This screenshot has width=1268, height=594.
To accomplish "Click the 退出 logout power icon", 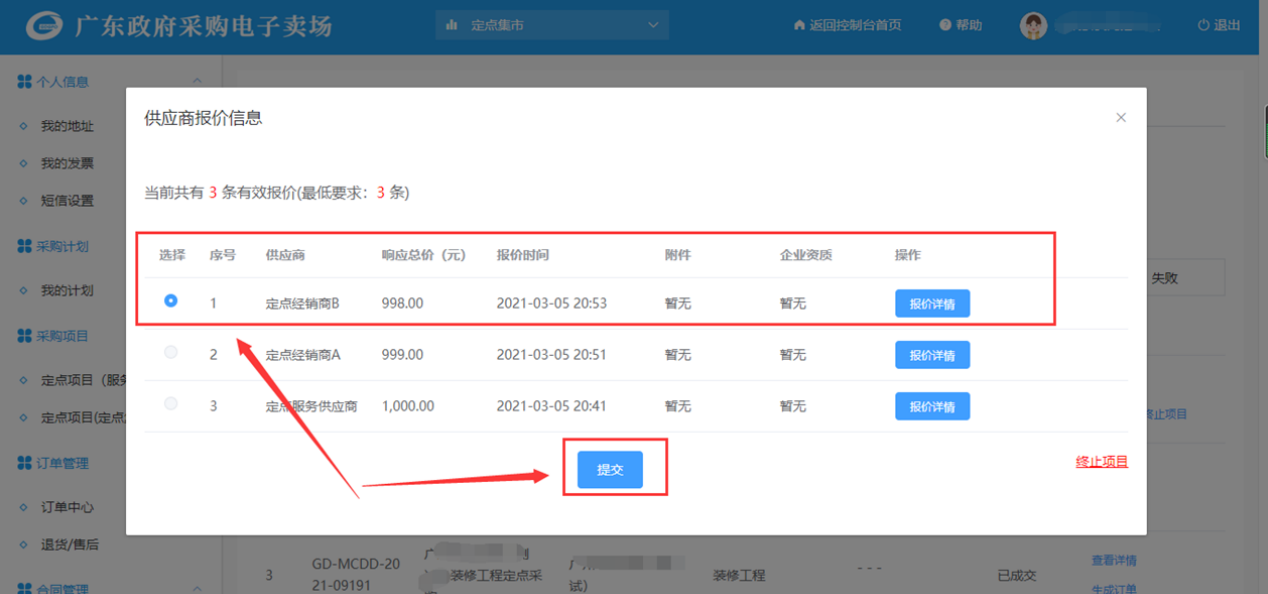I will tap(1203, 25).
